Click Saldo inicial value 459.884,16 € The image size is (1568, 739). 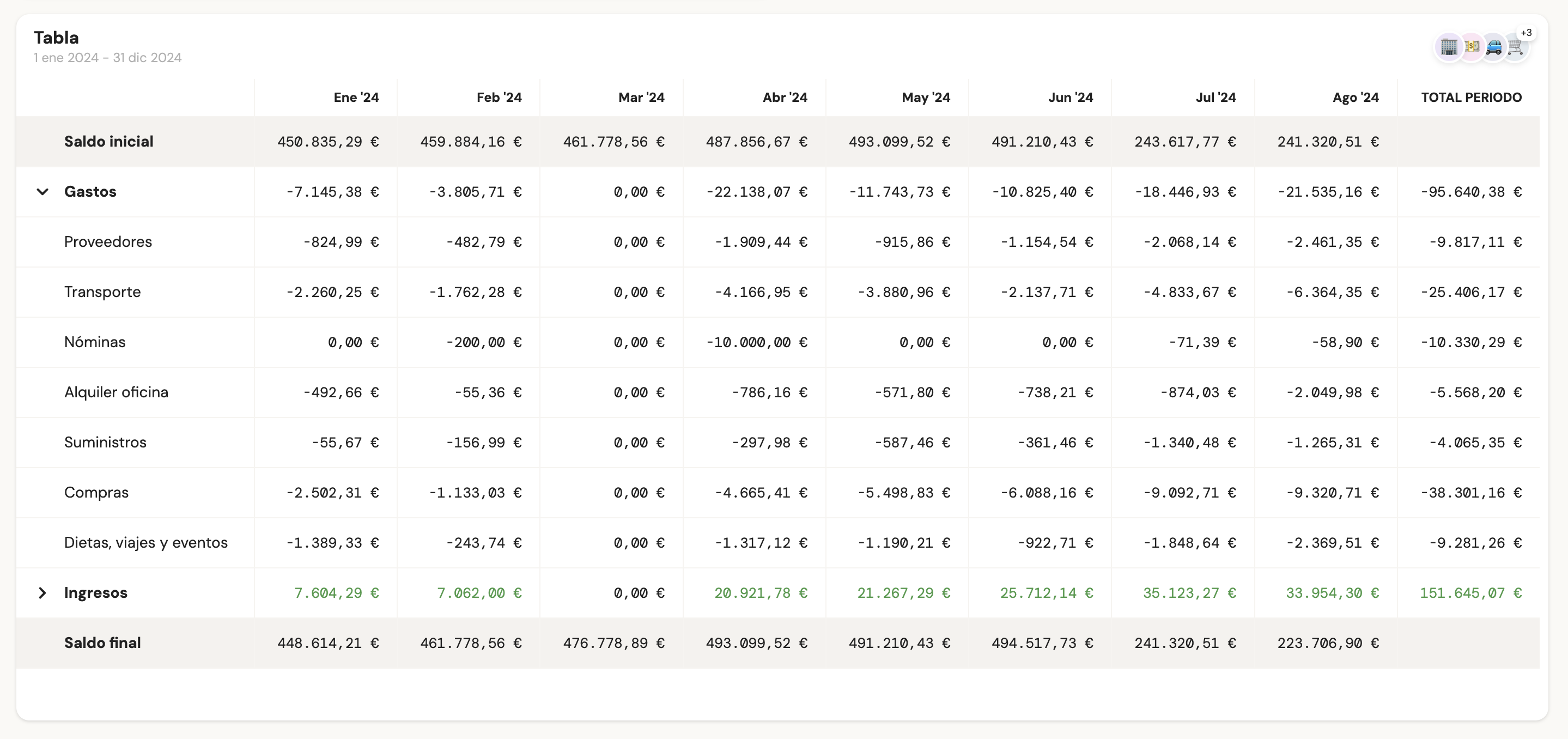coord(471,142)
